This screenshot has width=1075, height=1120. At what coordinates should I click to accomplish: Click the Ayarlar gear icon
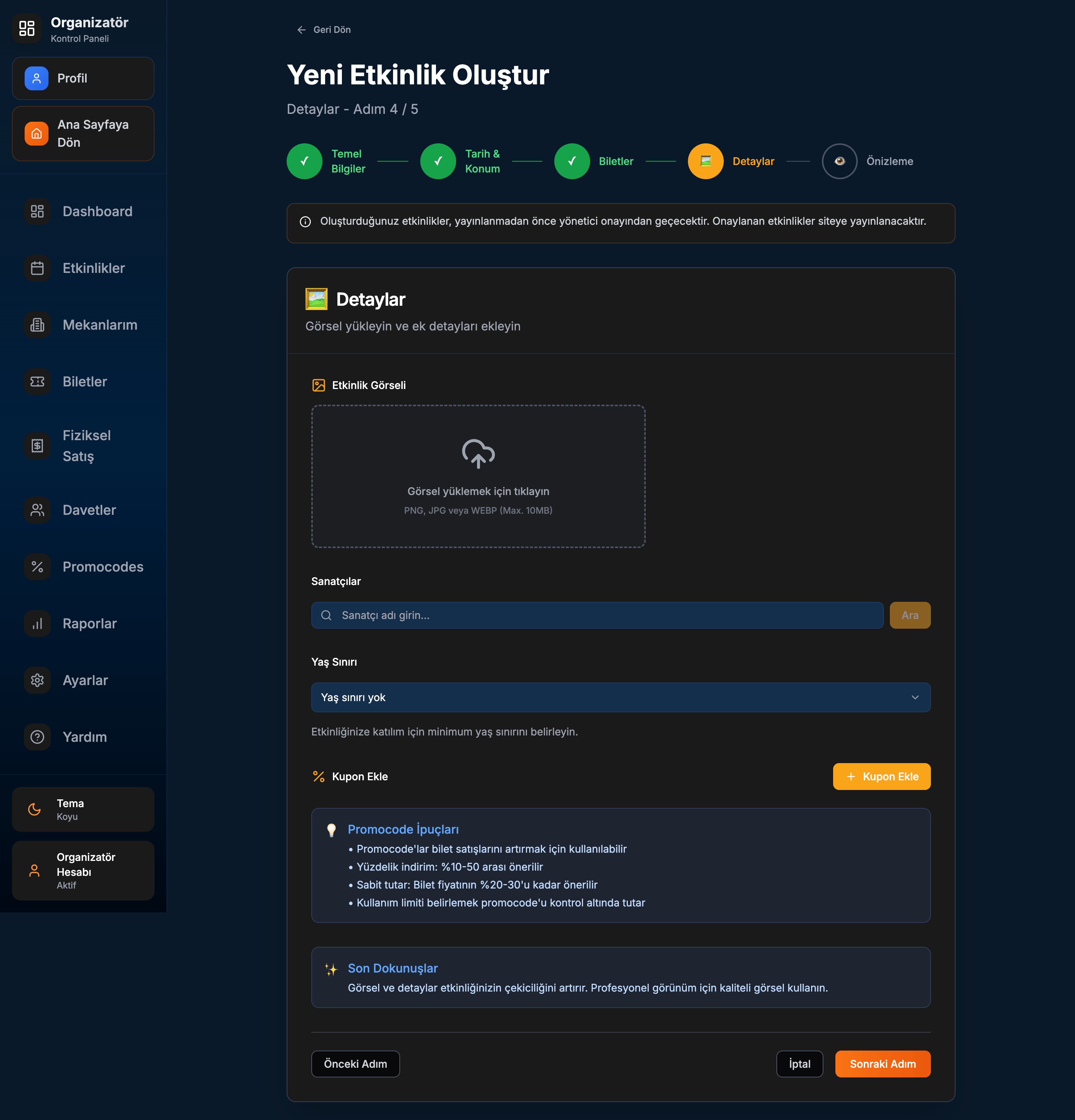point(37,680)
